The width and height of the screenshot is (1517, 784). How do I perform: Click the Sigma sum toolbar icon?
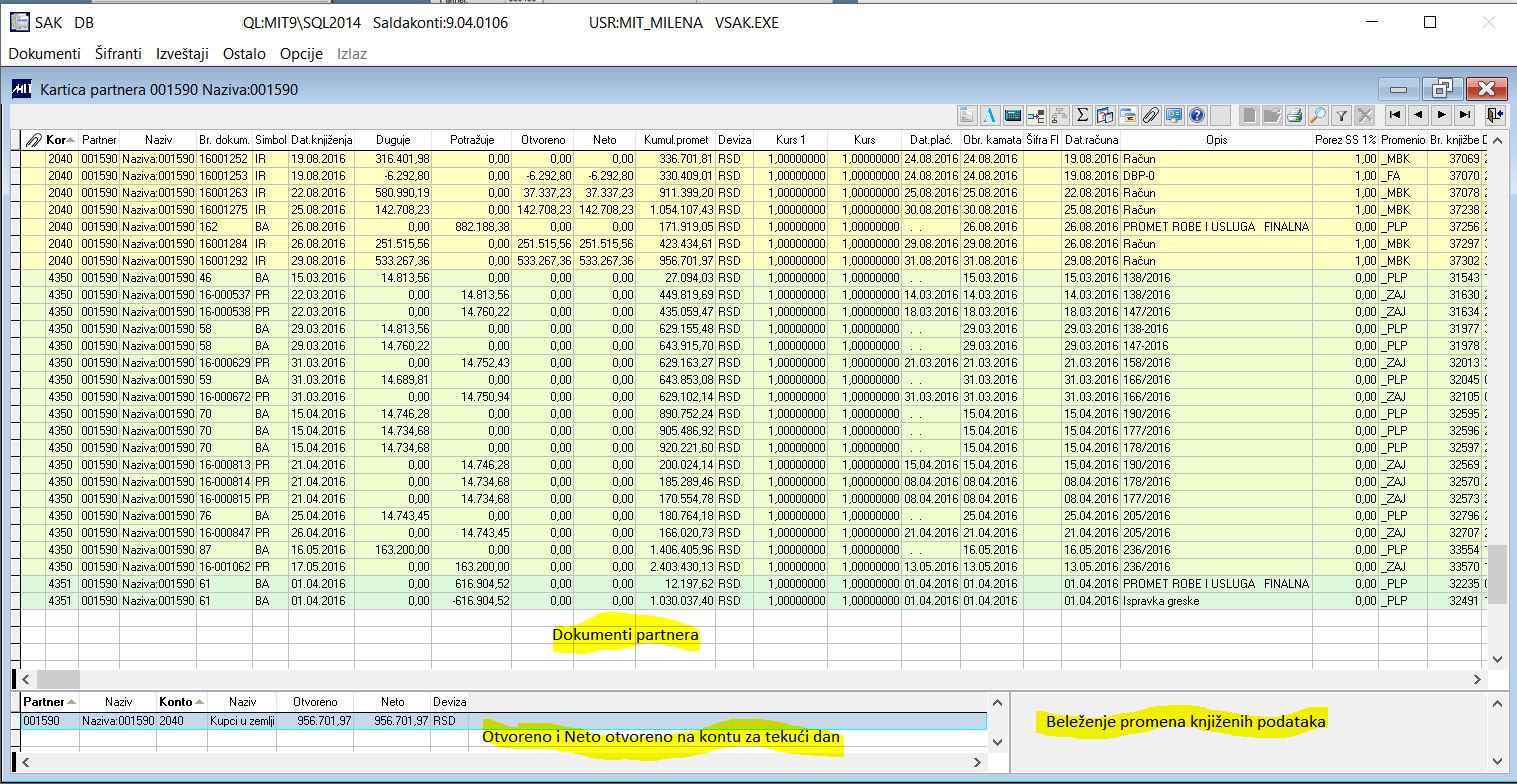pos(1082,115)
